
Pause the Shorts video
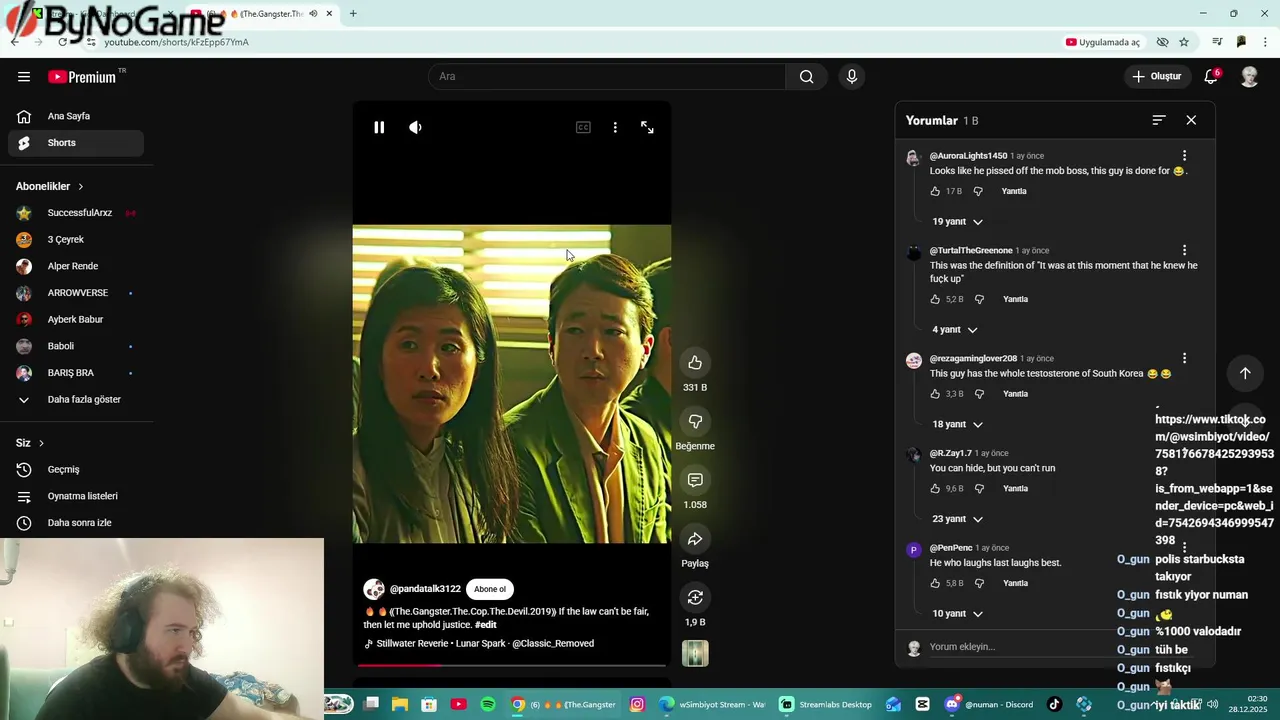tap(379, 128)
